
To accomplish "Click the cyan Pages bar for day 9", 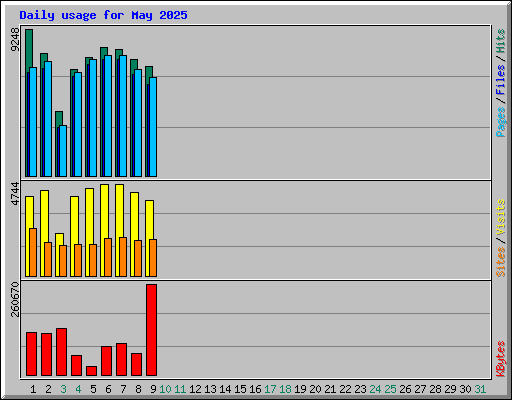I will (153, 127).
